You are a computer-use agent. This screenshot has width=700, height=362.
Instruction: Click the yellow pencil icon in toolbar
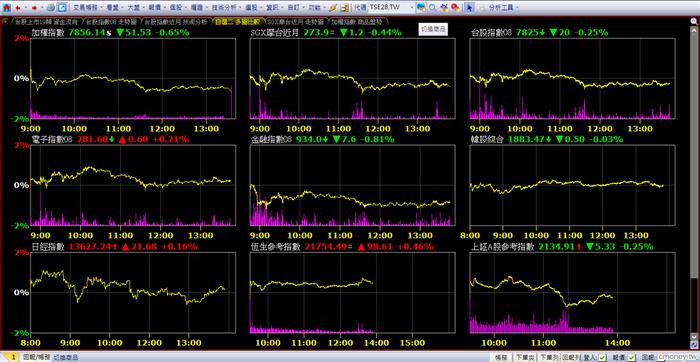point(333,8)
